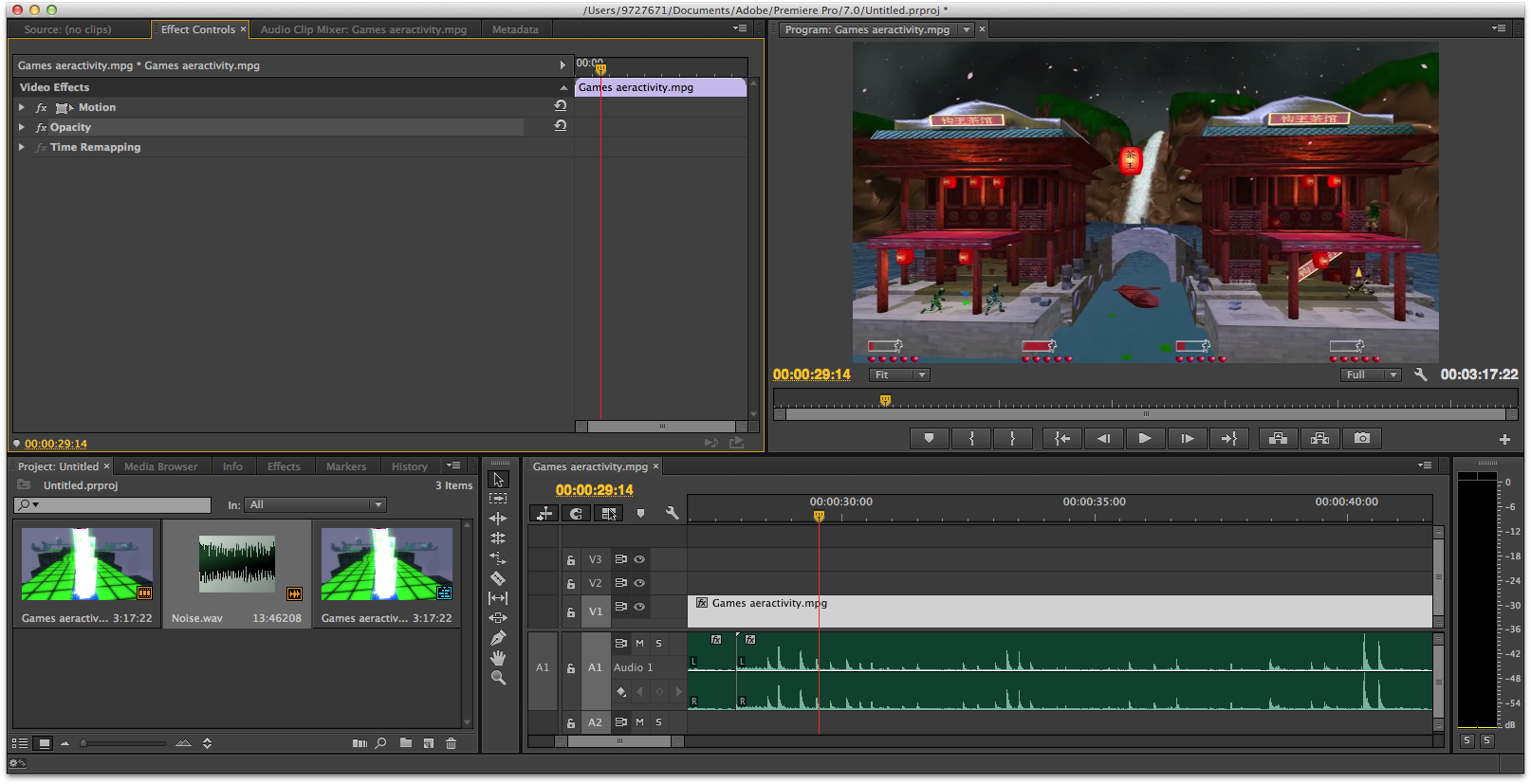The width and height of the screenshot is (1531, 784).
Task: Hide track V1 output eye
Action: (639, 607)
